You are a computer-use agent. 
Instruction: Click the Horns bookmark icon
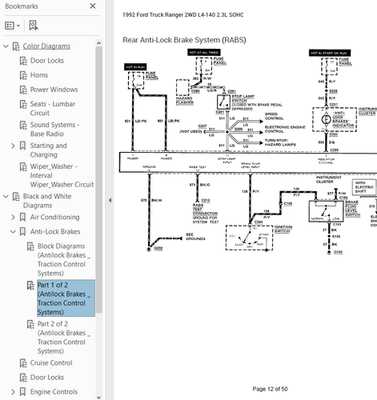[x=23, y=75]
